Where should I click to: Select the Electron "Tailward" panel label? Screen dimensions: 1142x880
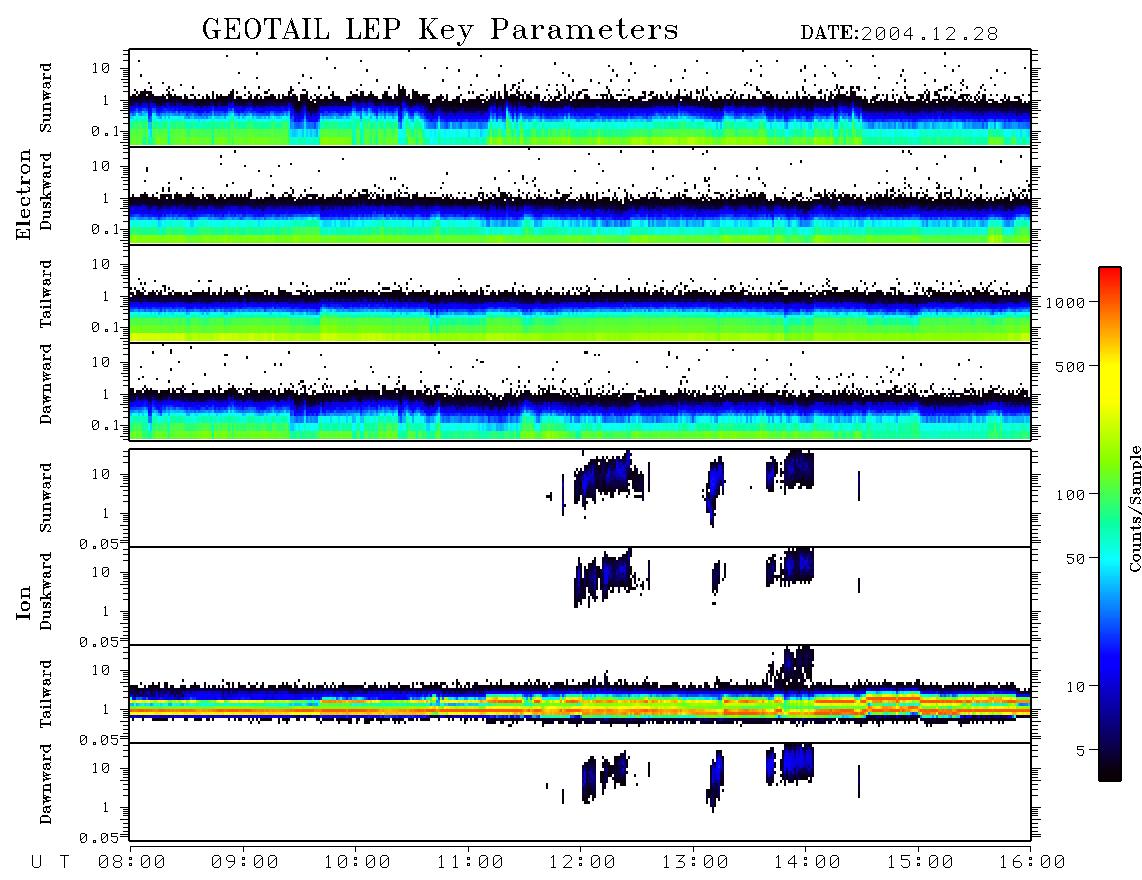(x=46, y=294)
